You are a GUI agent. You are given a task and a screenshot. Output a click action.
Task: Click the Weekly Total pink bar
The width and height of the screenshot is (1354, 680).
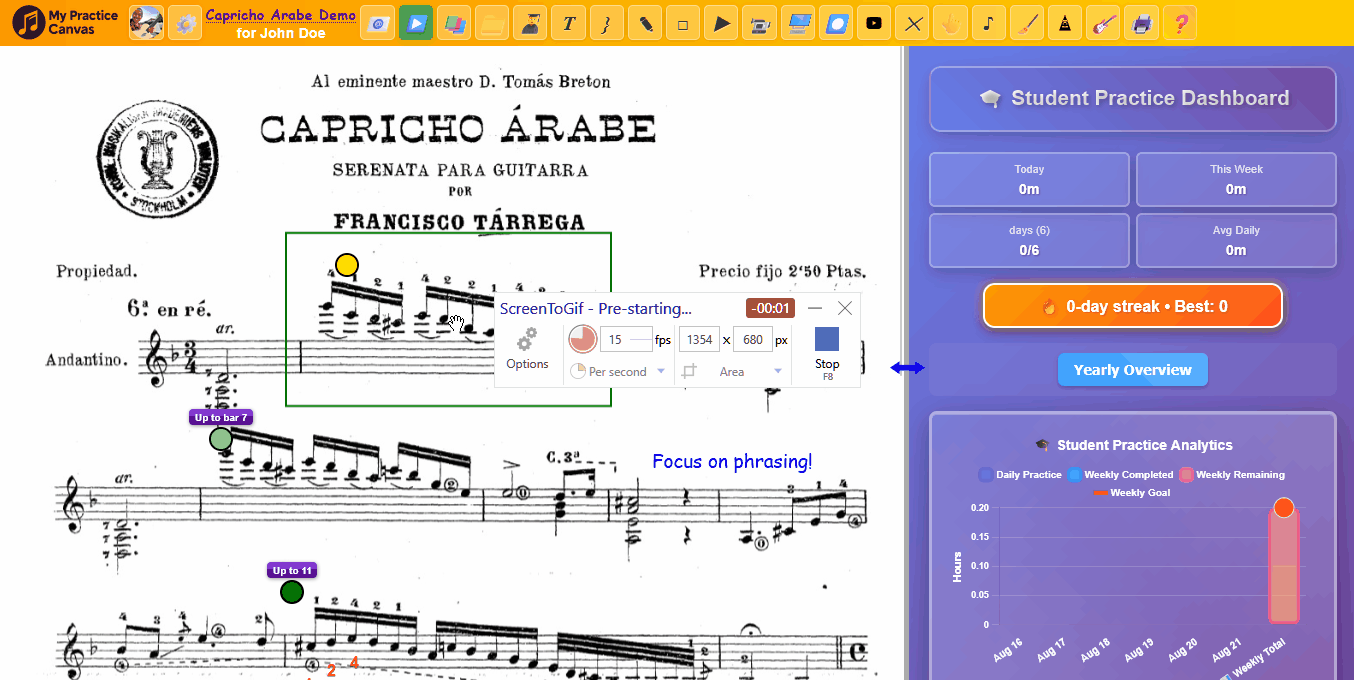pyautogui.click(x=1284, y=566)
